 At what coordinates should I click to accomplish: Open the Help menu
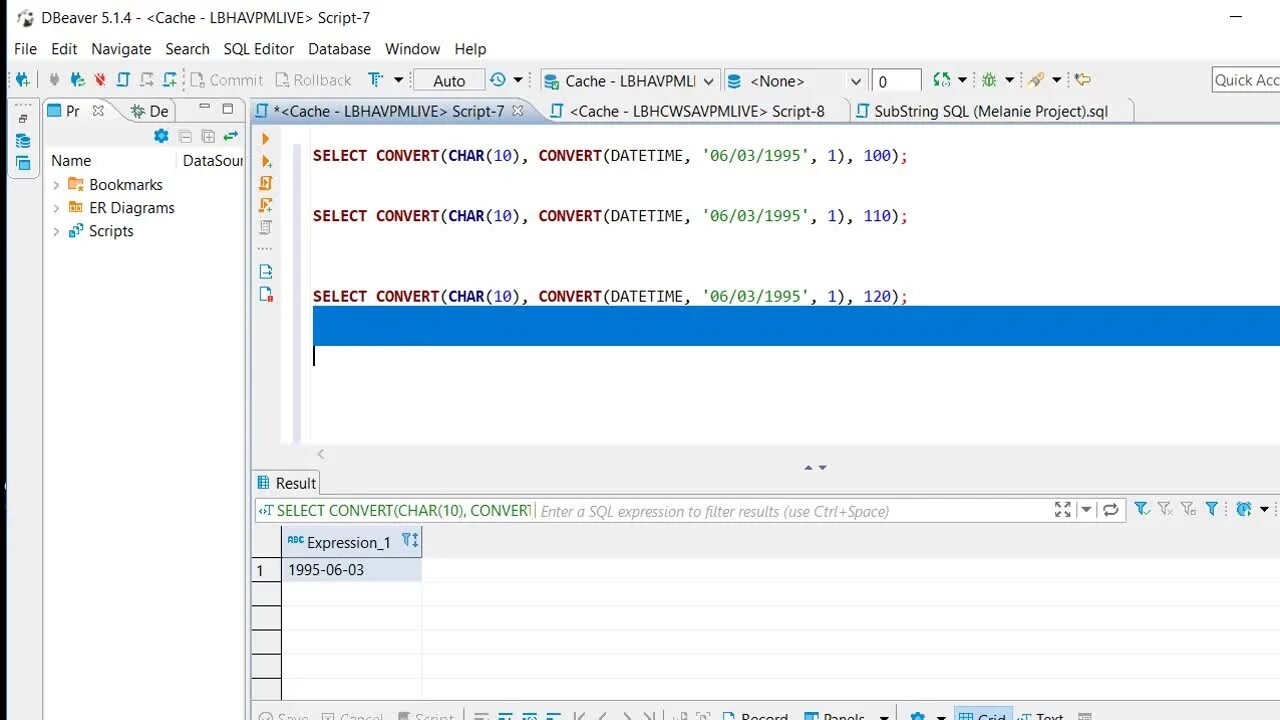(470, 48)
